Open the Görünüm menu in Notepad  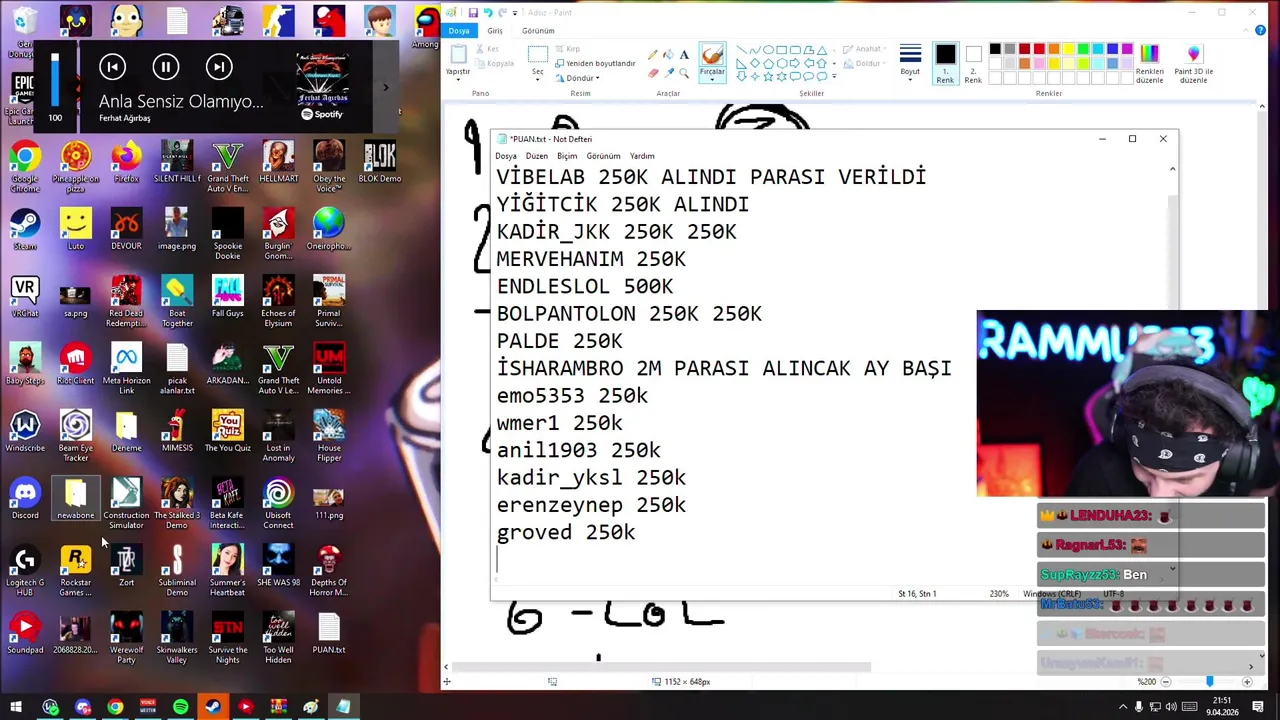click(x=603, y=156)
